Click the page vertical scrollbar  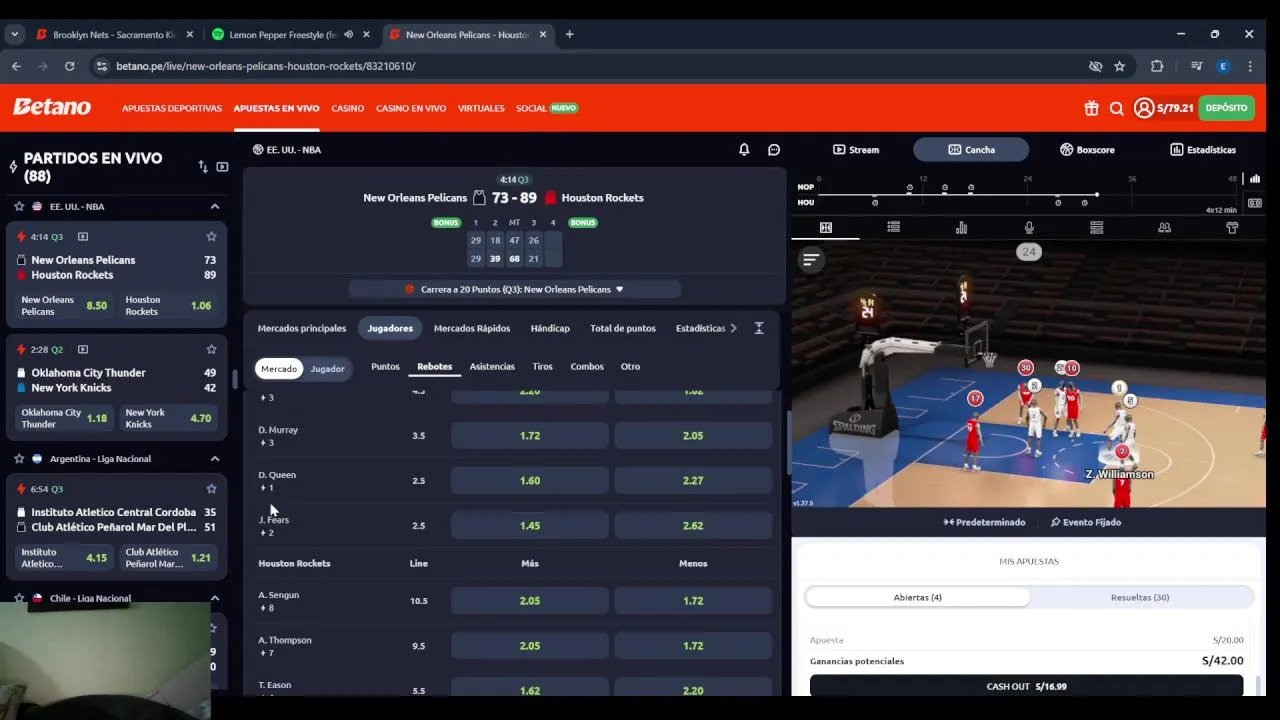pyautogui.click(x=789, y=445)
